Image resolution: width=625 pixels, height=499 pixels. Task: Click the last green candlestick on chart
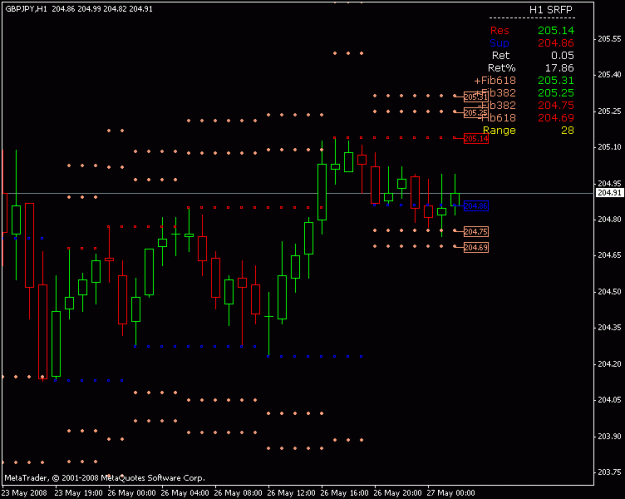pos(455,199)
